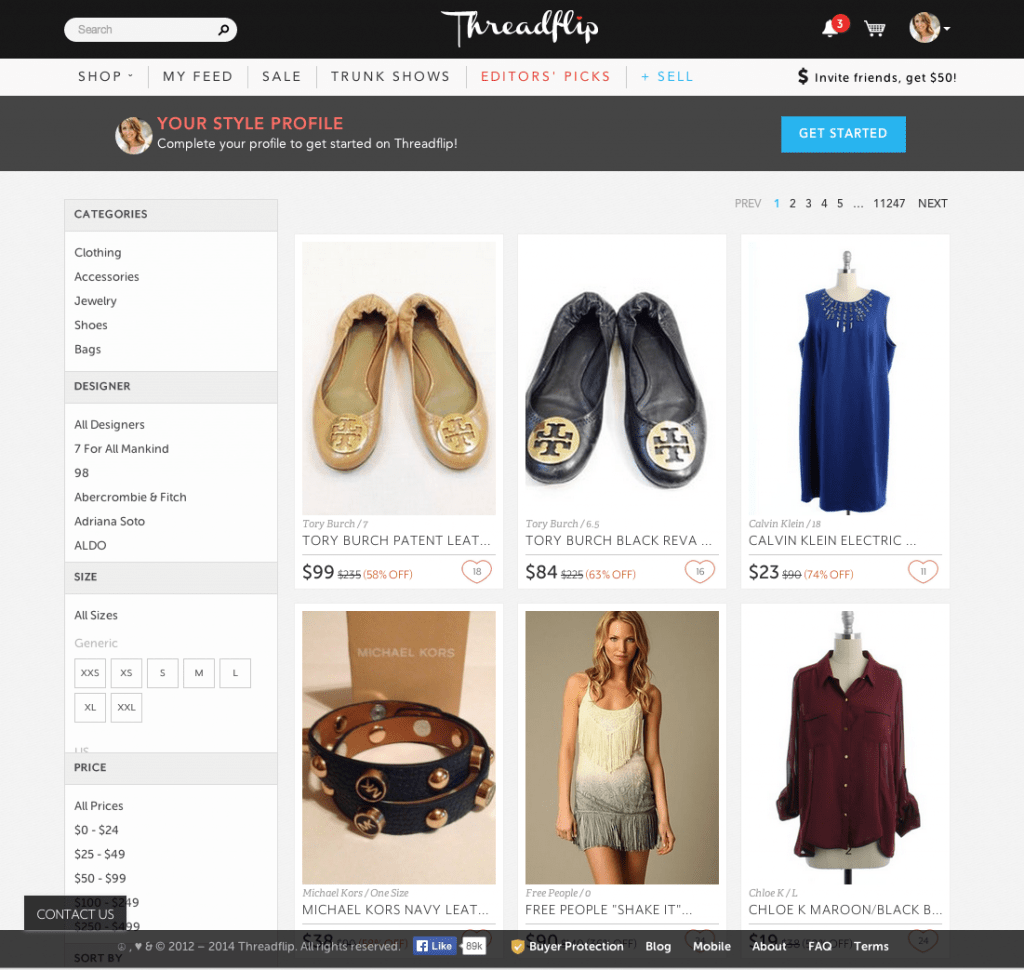Select size S filter box
The width and height of the screenshot is (1024, 970).
163,673
